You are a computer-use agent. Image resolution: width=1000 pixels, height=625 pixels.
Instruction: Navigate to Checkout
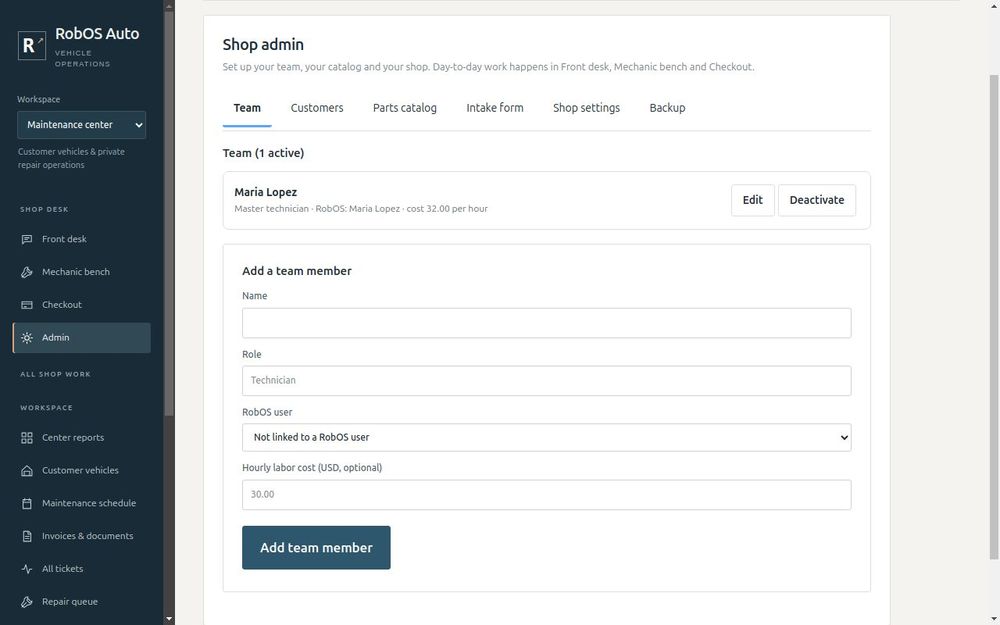(x=82, y=305)
